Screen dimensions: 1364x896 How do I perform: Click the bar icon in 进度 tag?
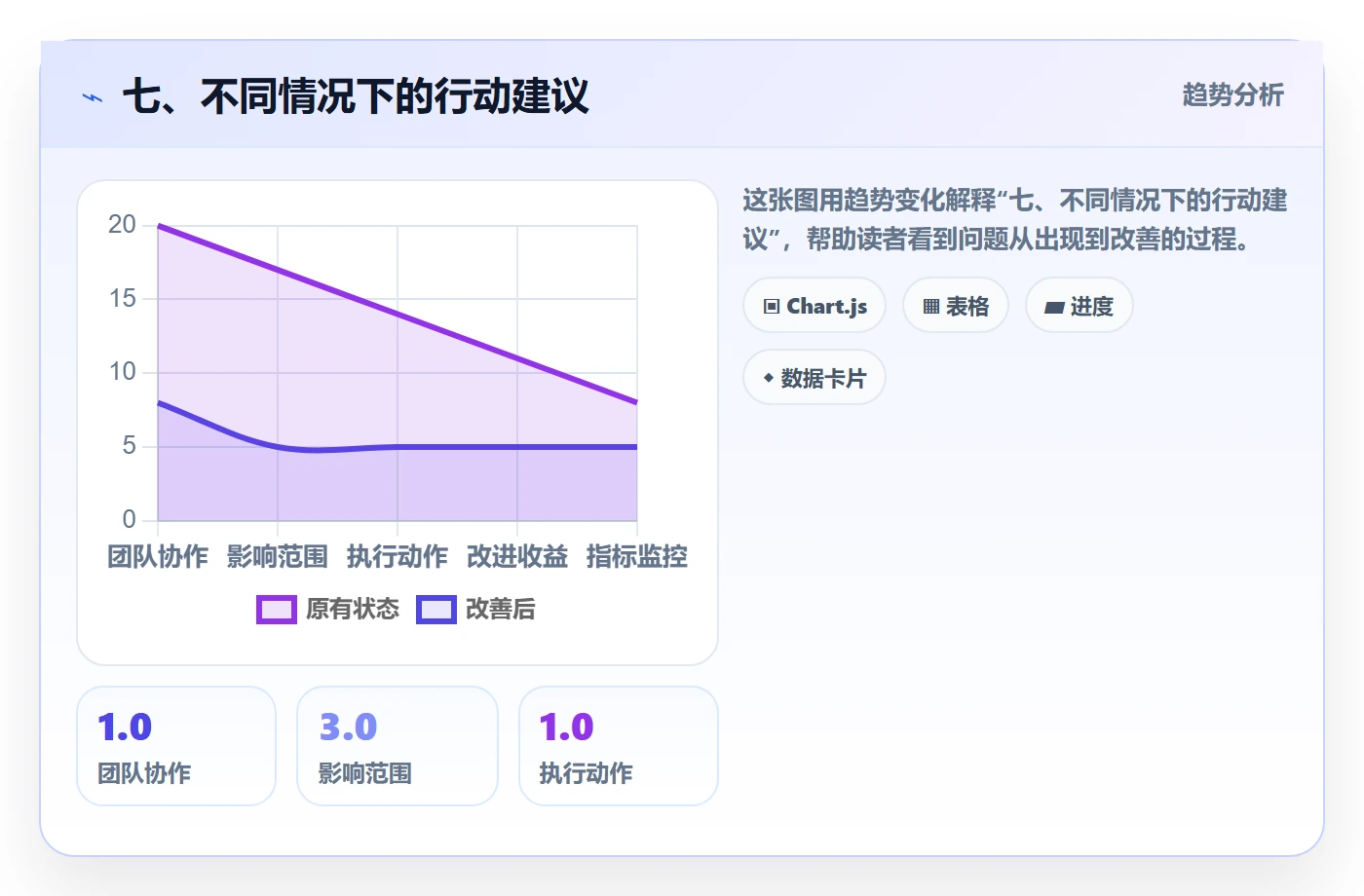coord(1054,308)
